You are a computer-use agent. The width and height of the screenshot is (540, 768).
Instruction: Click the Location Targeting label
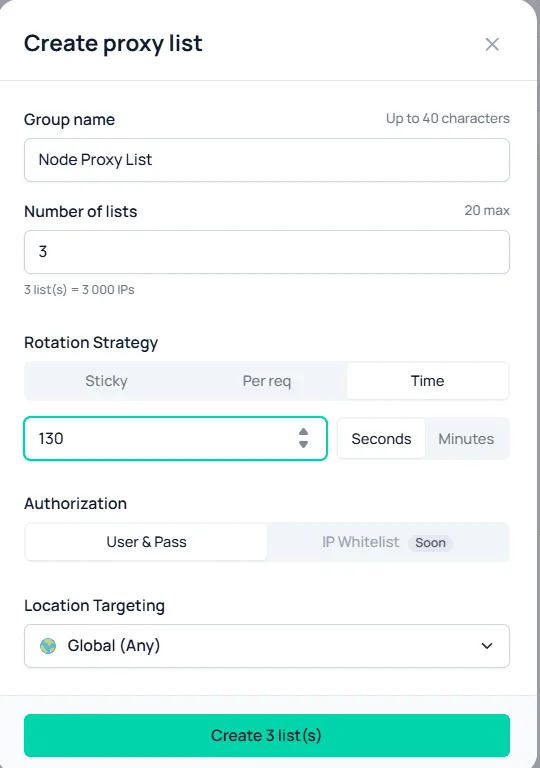[x=94, y=606]
